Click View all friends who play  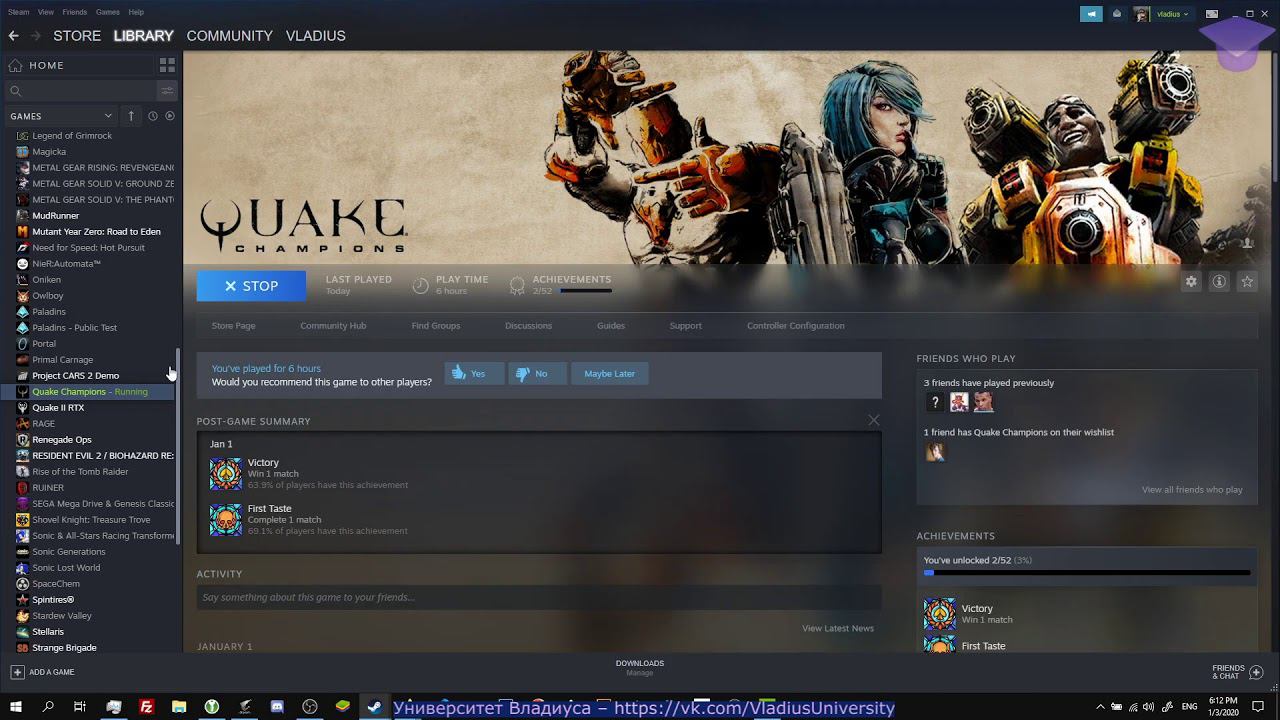coord(1192,490)
